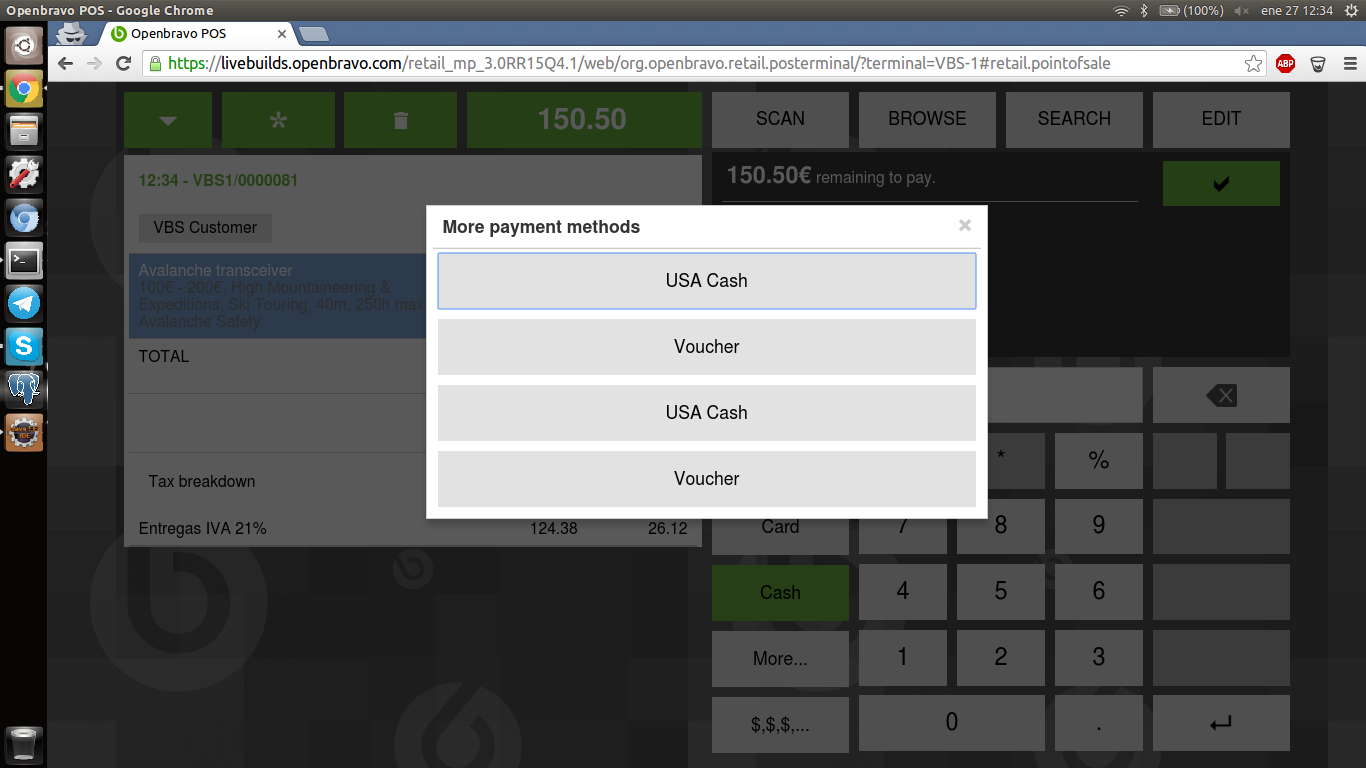Switch to the SCAN tab
The height and width of the screenshot is (768, 1366).
tap(780, 119)
